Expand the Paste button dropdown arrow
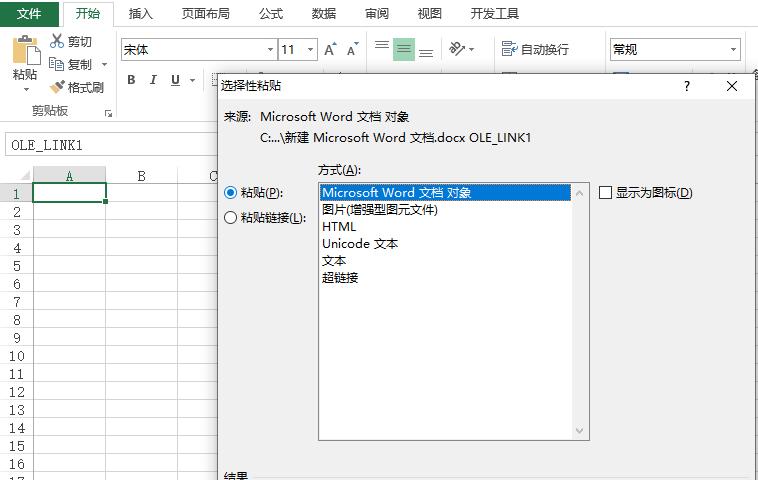 (x=26, y=89)
